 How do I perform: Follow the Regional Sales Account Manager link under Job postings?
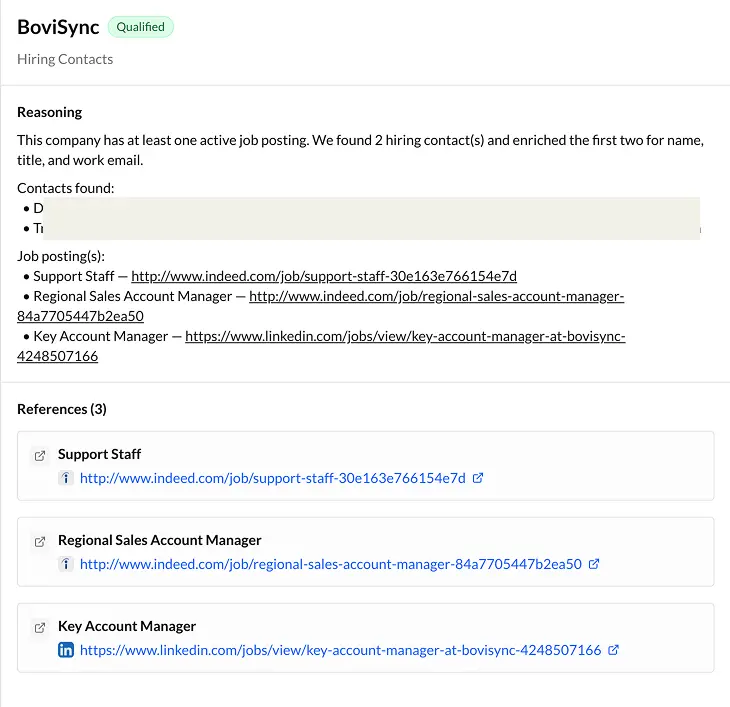[436, 296]
